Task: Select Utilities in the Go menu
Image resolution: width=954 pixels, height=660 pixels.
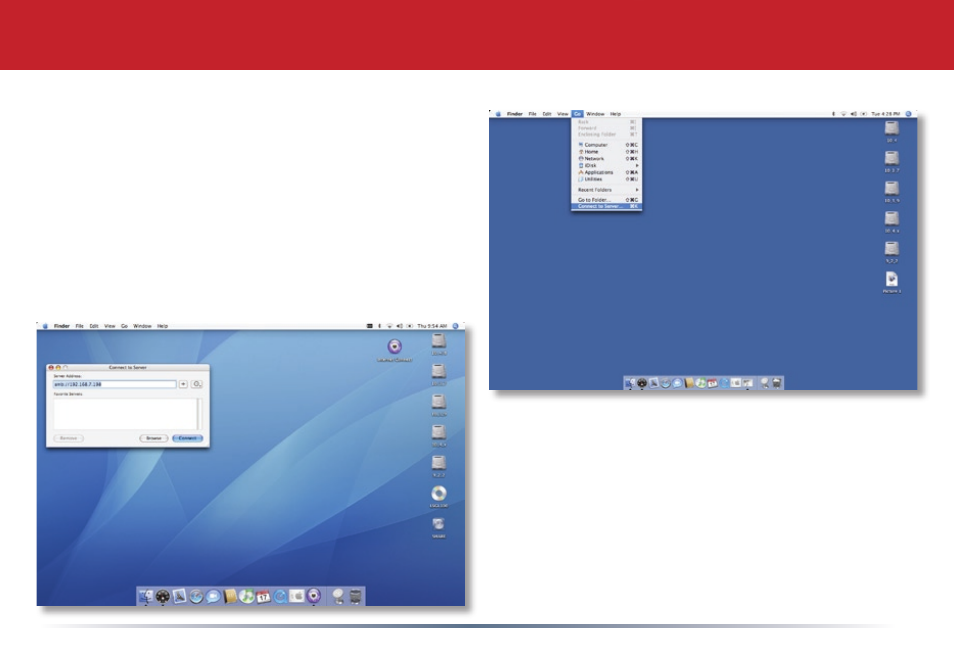Action: tap(606, 179)
